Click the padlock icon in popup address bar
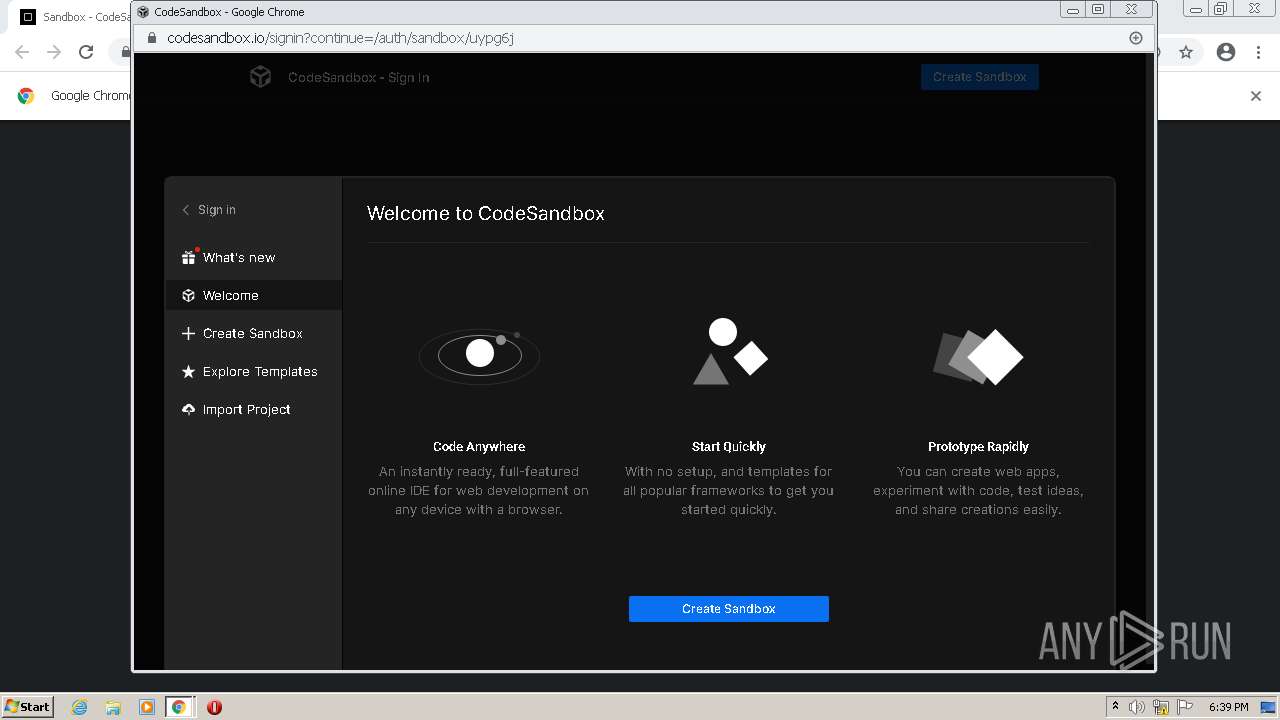This screenshot has height=720, width=1280. pos(152,38)
